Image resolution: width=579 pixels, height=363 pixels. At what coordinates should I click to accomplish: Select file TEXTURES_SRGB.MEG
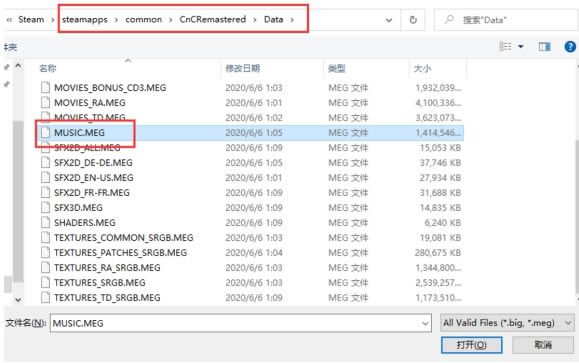tap(100, 282)
